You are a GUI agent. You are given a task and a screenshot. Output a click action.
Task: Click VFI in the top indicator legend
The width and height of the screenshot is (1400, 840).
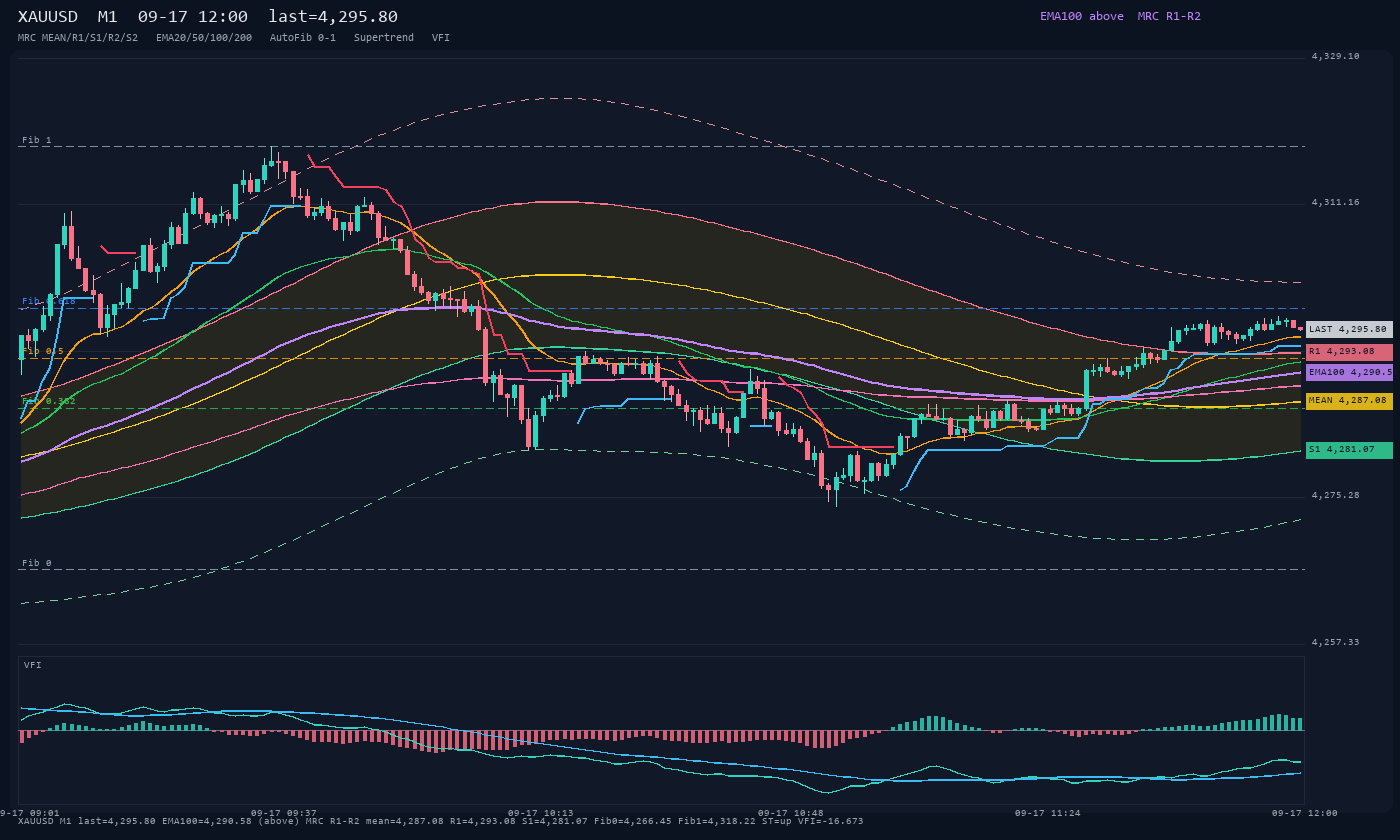(441, 38)
